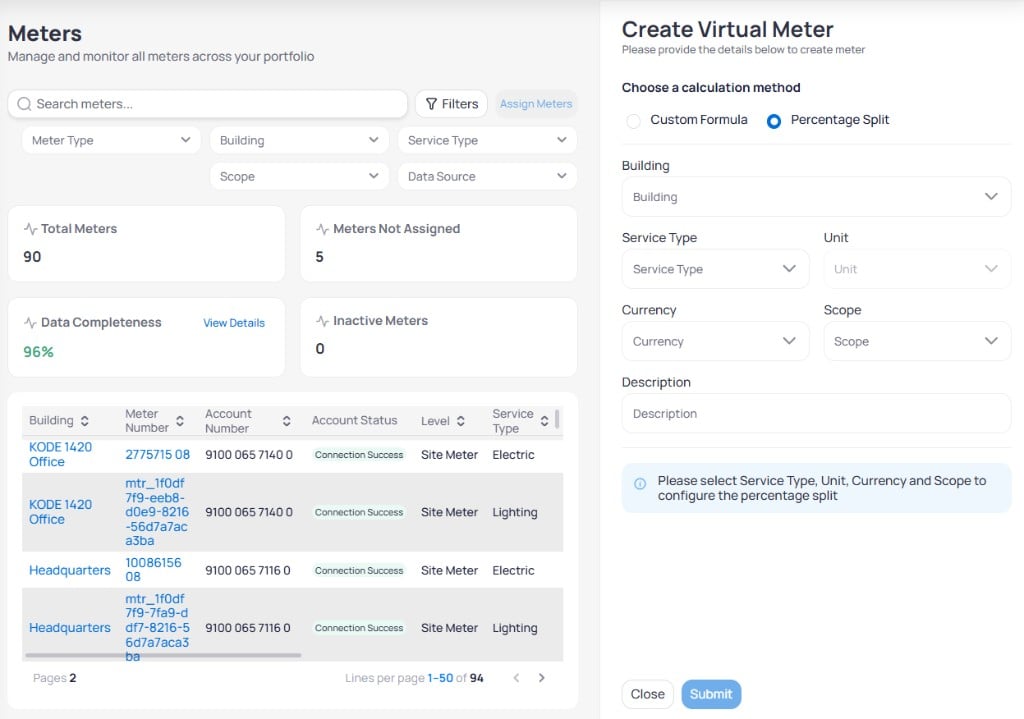Click the Total Meters pulse icon
1024x719 pixels.
point(30,229)
